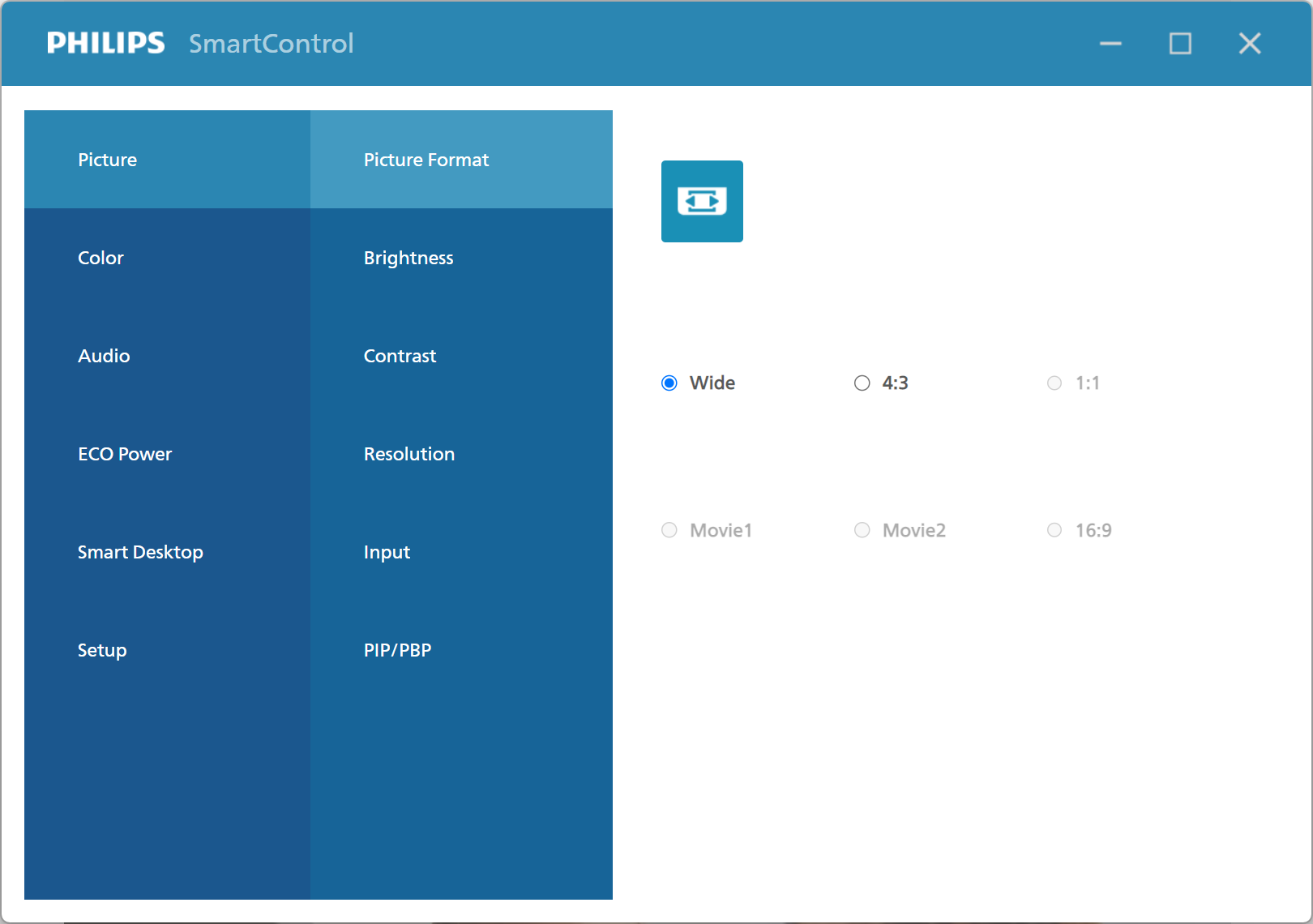Minimize the SmartControl window
Viewport: 1313px width, 924px height.
1110,44
